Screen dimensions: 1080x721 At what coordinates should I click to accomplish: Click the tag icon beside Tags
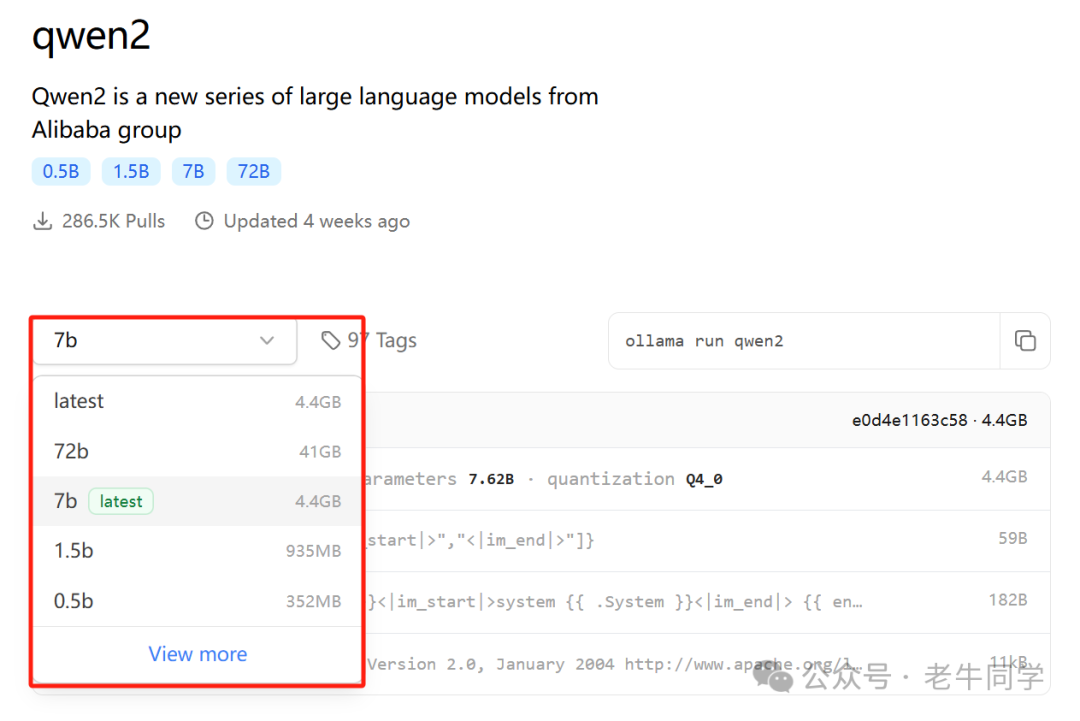coord(331,340)
